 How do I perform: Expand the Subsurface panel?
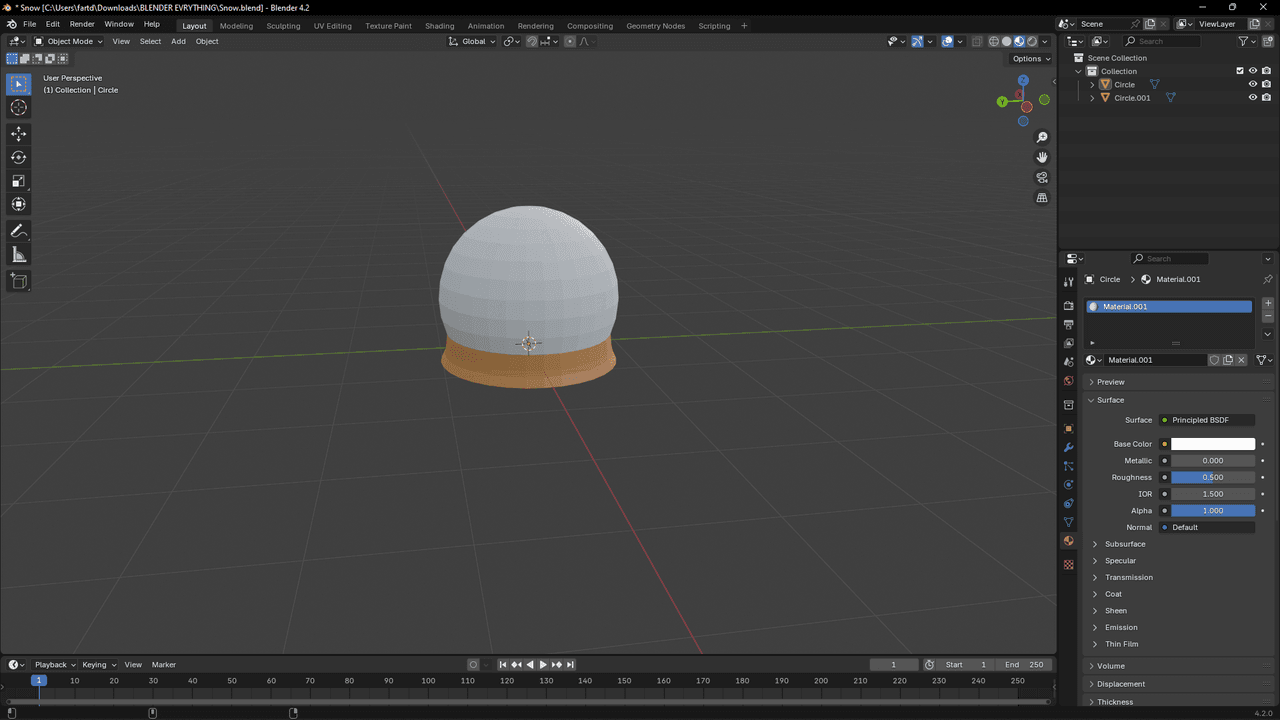(1125, 544)
